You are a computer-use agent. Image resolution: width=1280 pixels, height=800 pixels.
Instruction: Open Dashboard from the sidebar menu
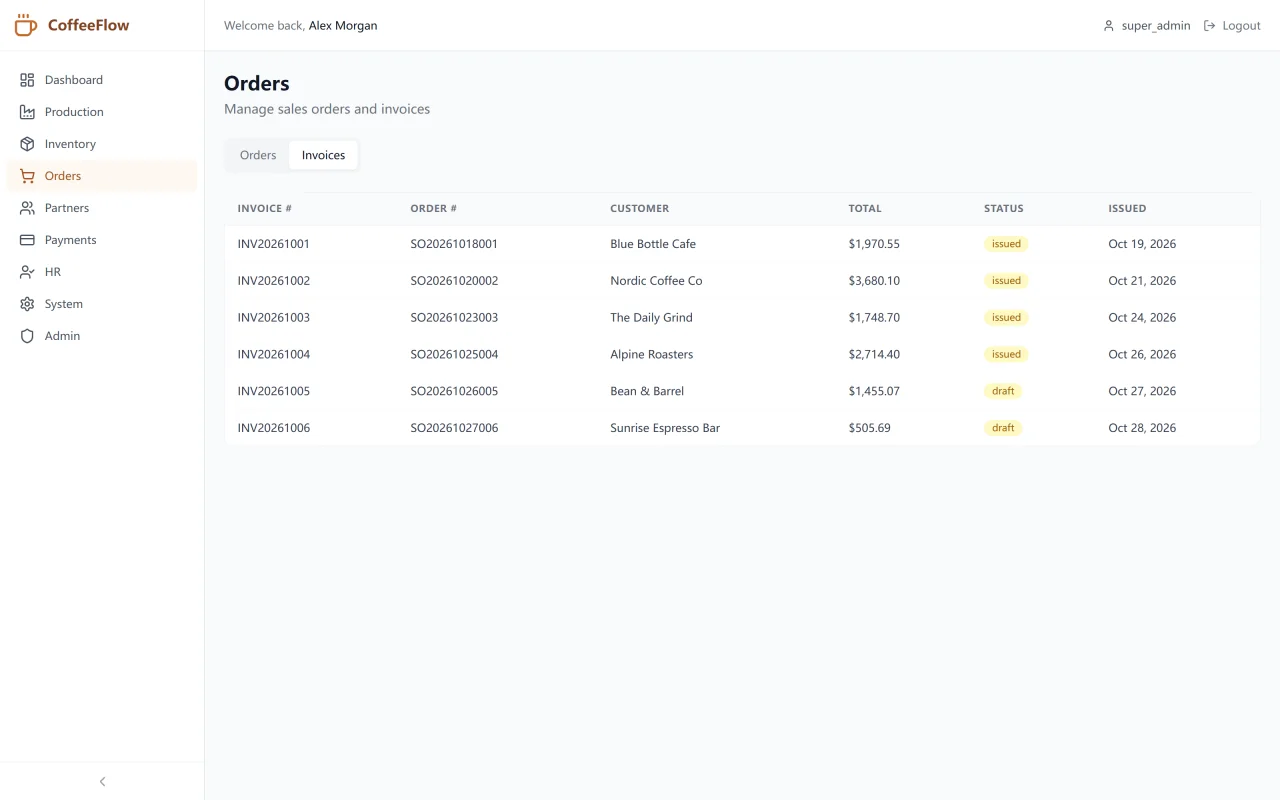click(x=74, y=80)
